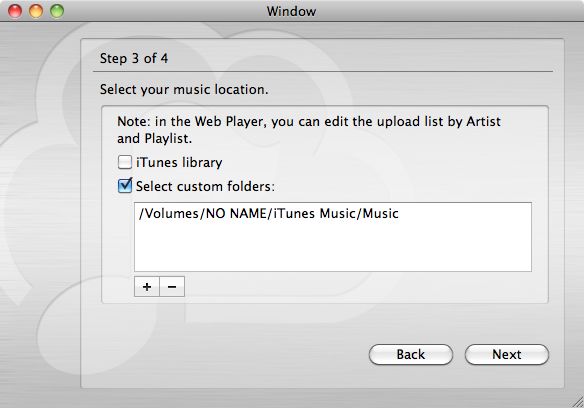Enable the iTunes library checkbox
Viewport: 584px width, 408px height.
tap(124, 162)
